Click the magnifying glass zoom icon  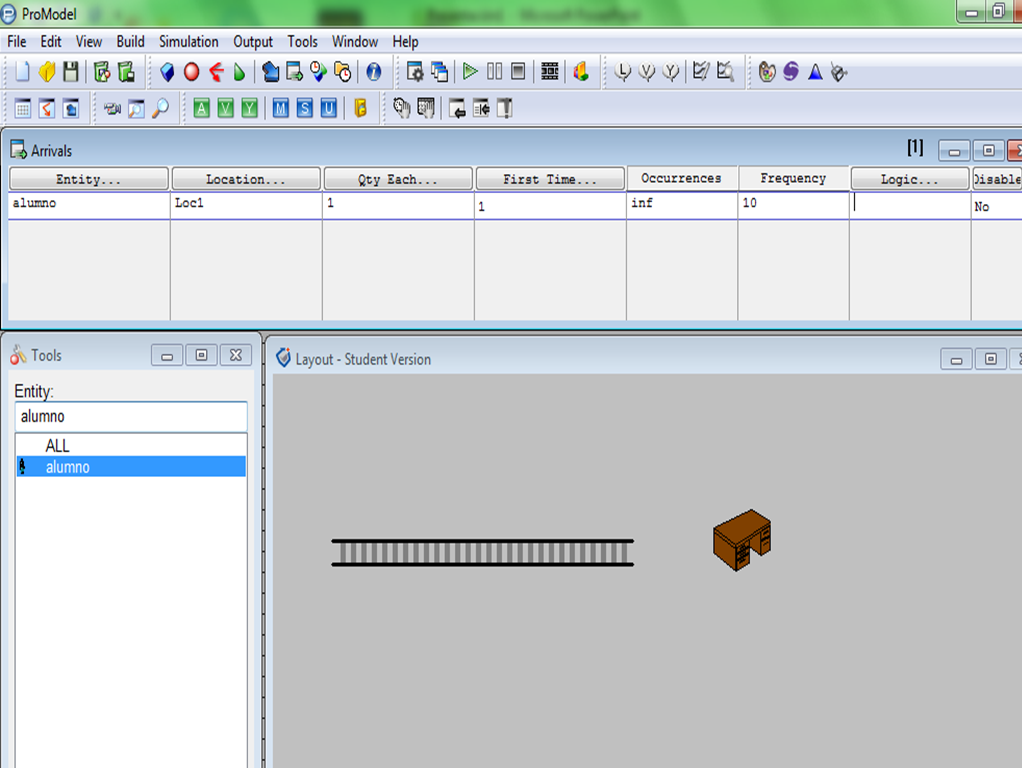pyautogui.click(x=160, y=108)
